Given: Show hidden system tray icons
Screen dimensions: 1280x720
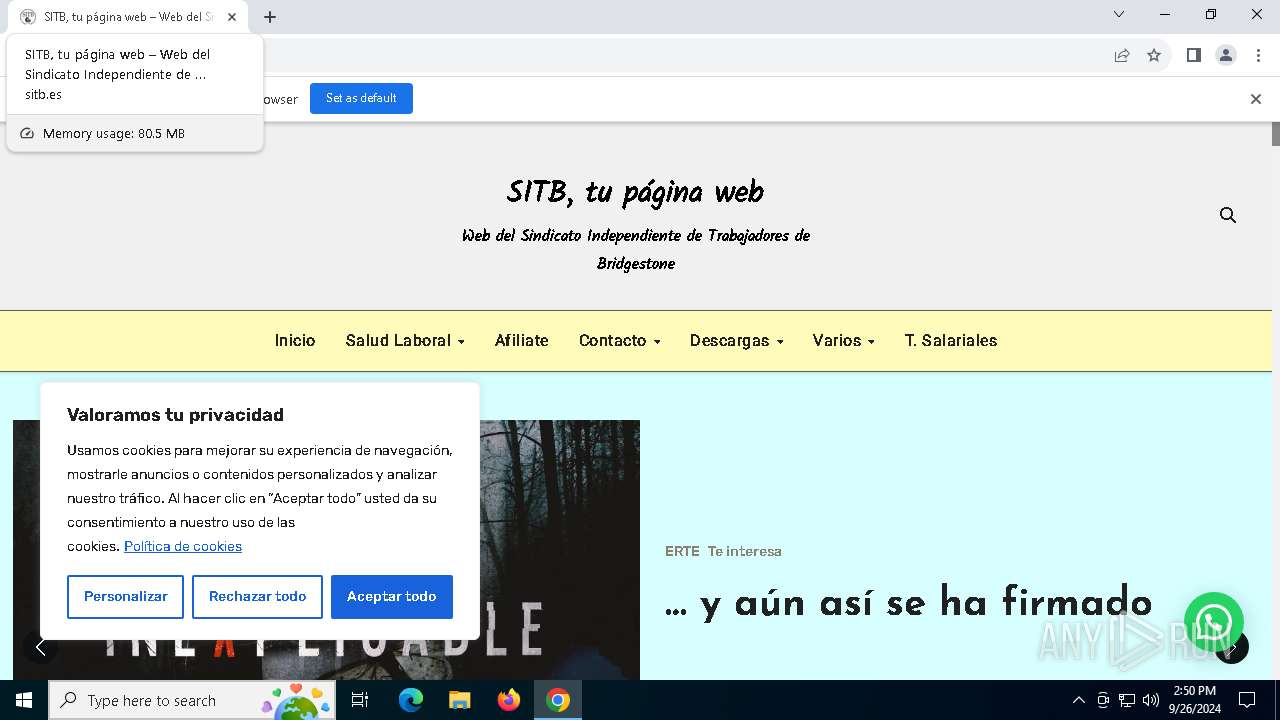Looking at the screenshot, I should tap(1078, 700).
